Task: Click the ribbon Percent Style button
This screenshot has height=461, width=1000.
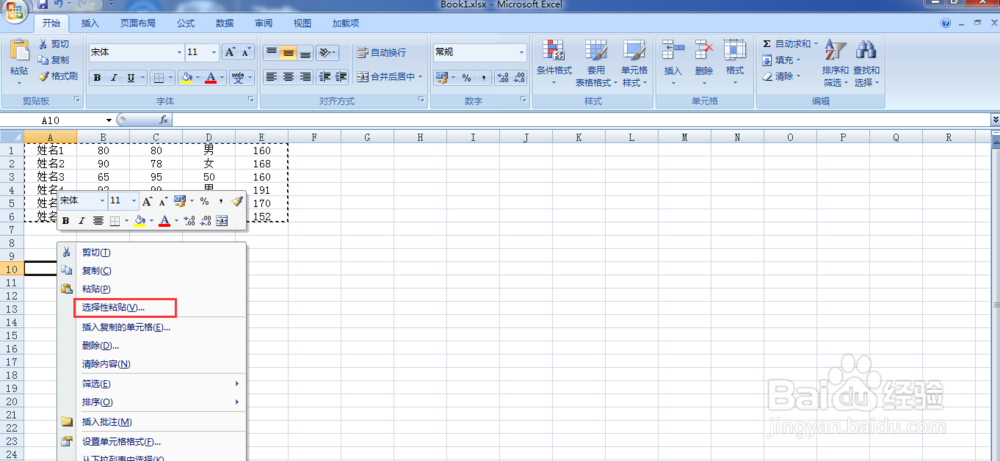Action: pyautogui.click(x=466, y=78)
